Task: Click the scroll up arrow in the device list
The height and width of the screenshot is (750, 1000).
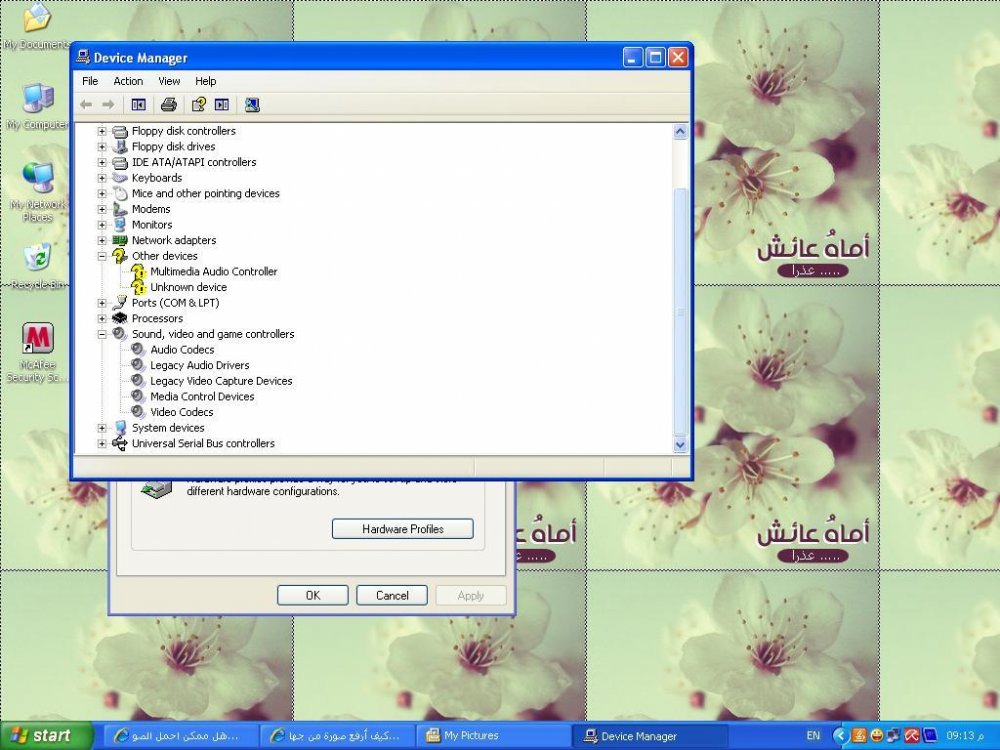Action: pyautogui.click(x=680, y=132)
